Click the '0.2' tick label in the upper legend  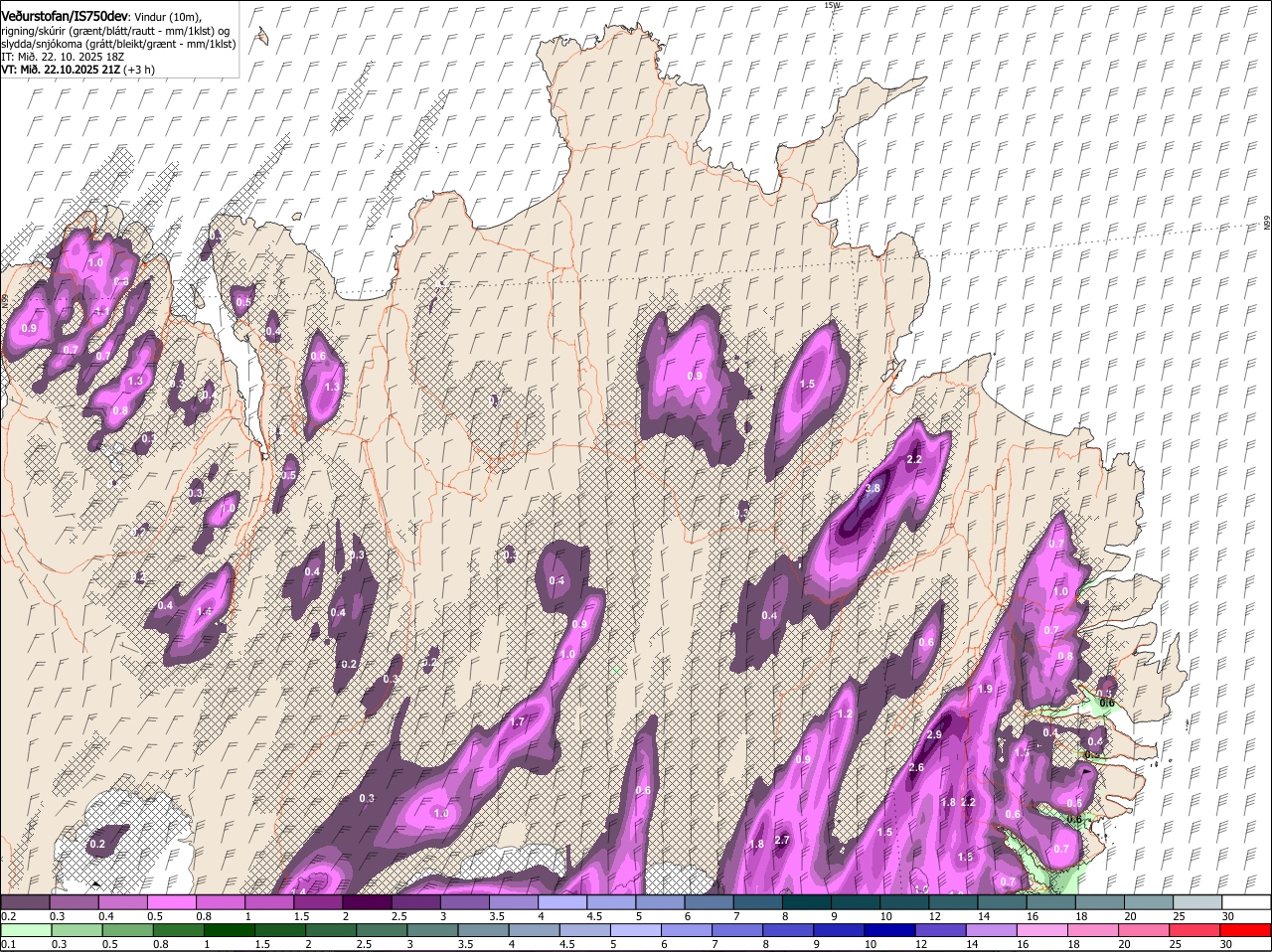8,915
